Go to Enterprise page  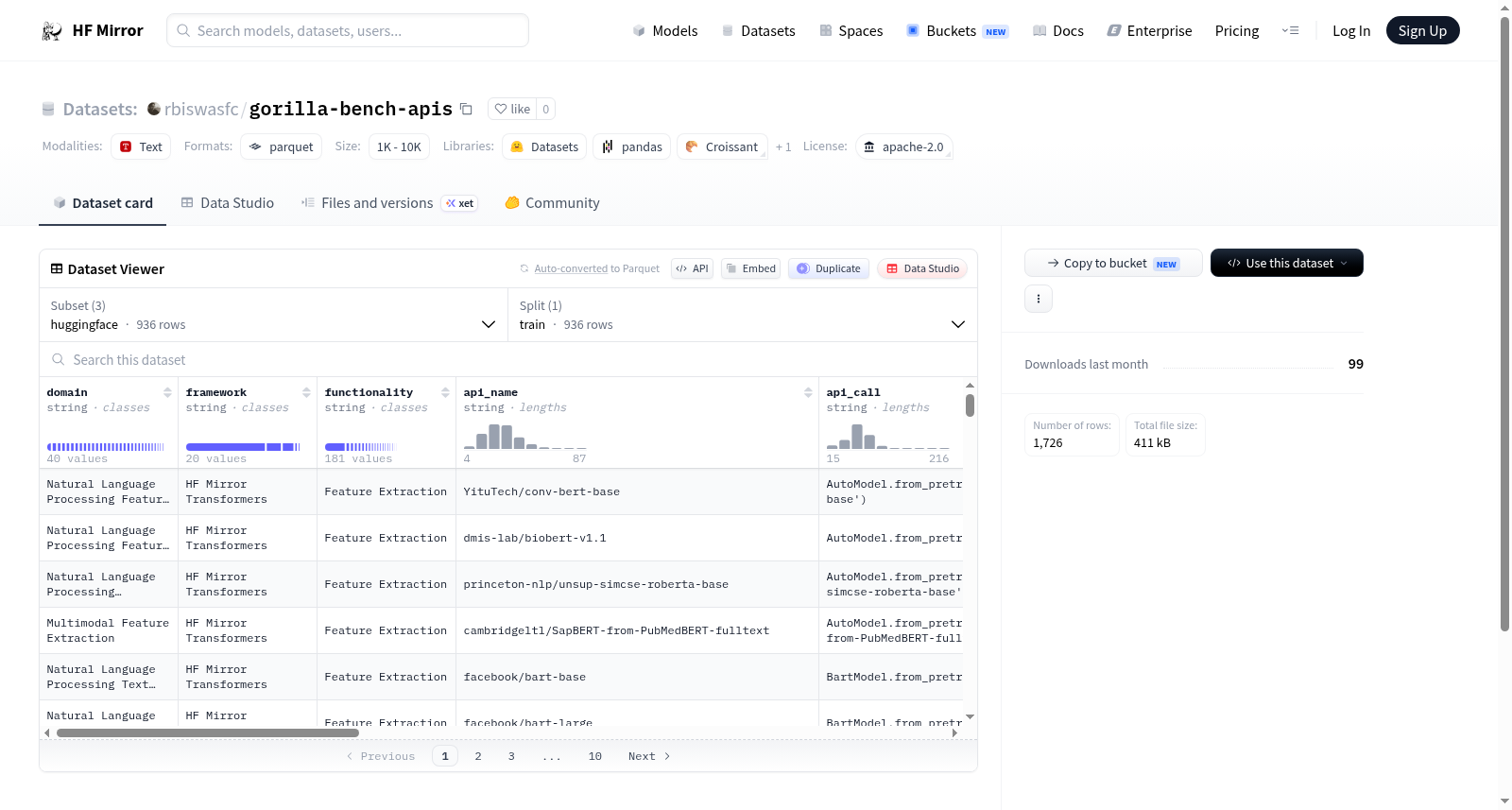coord(1150,31)
